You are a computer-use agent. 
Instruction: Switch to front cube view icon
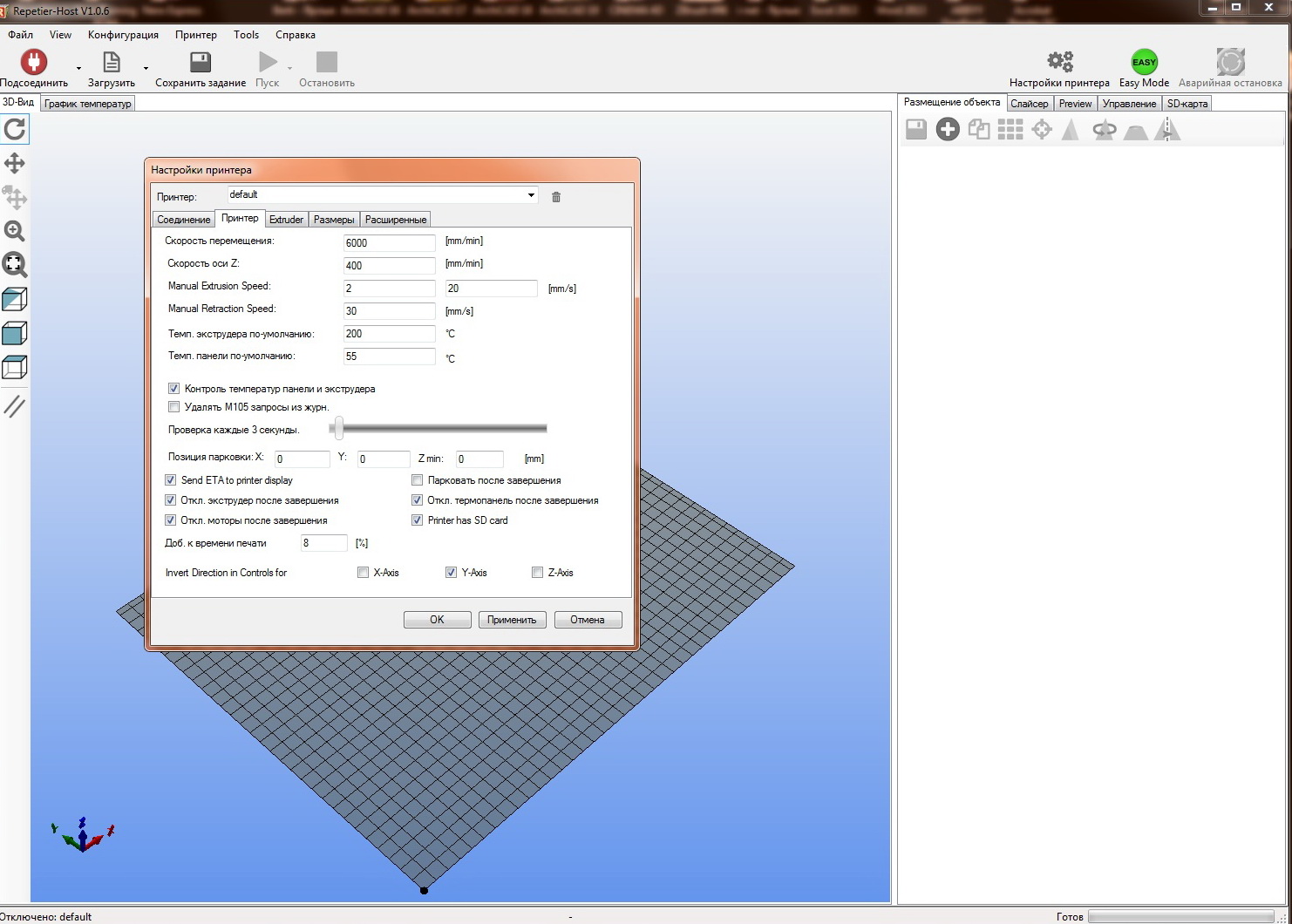(x=15, y=333)
